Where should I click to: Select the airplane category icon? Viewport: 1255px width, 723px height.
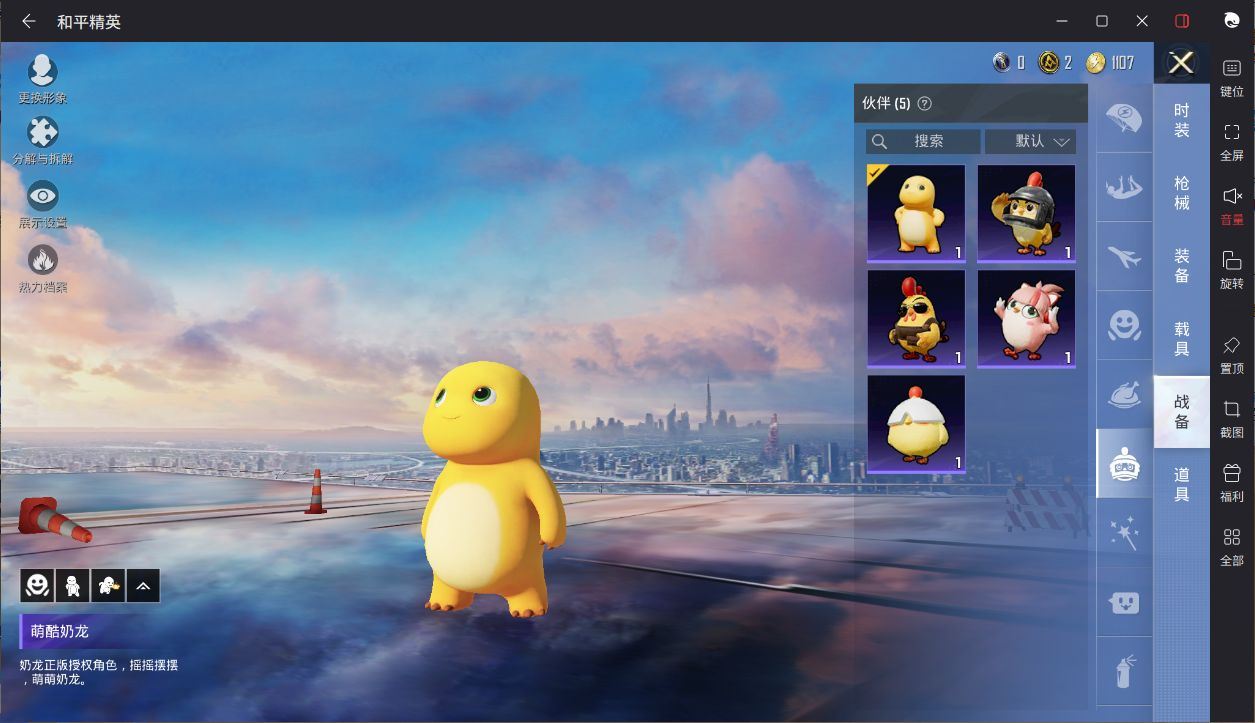click(1124, 256)
